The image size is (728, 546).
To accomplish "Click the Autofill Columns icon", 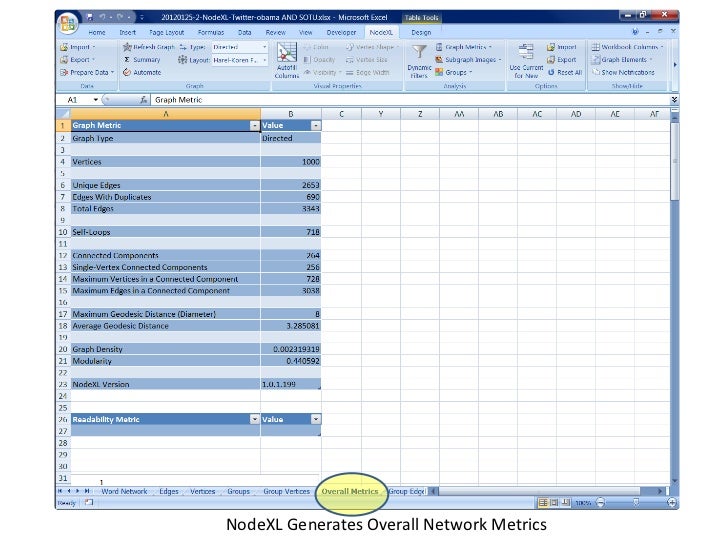I will pyautogui.click(x=287, y=52).
